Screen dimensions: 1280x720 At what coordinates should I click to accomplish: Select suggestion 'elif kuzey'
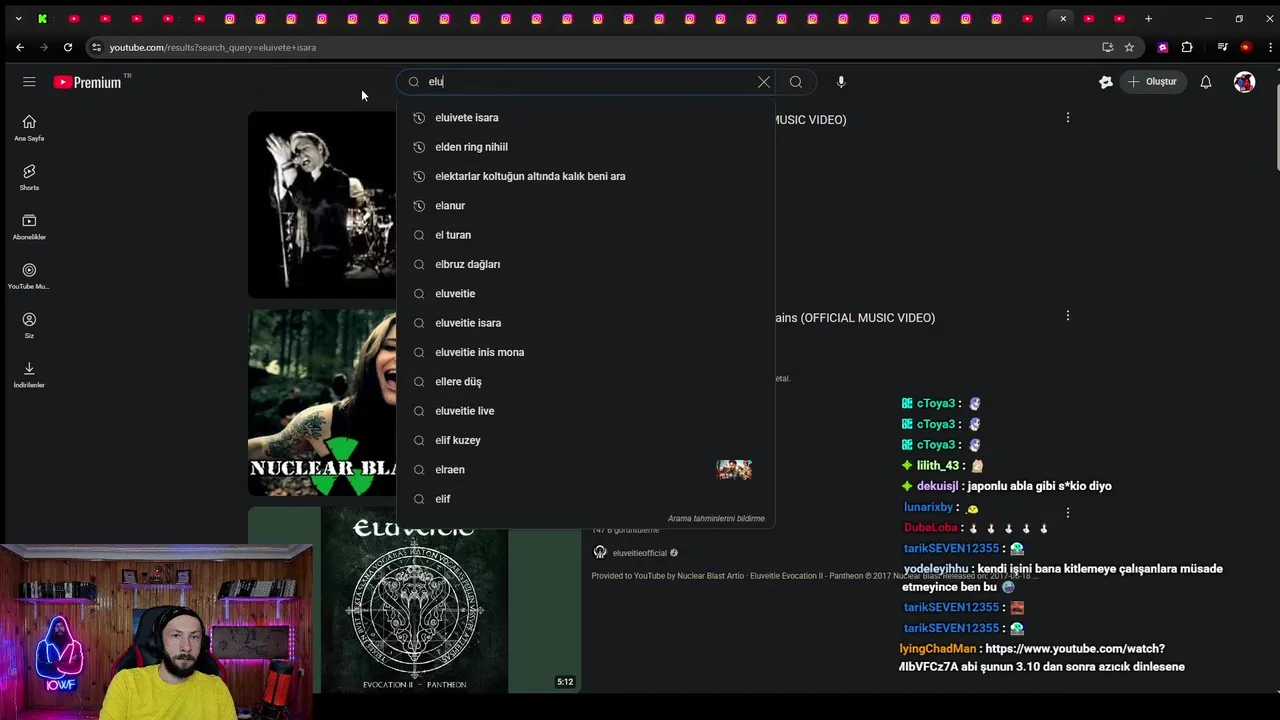pos(586,440)
